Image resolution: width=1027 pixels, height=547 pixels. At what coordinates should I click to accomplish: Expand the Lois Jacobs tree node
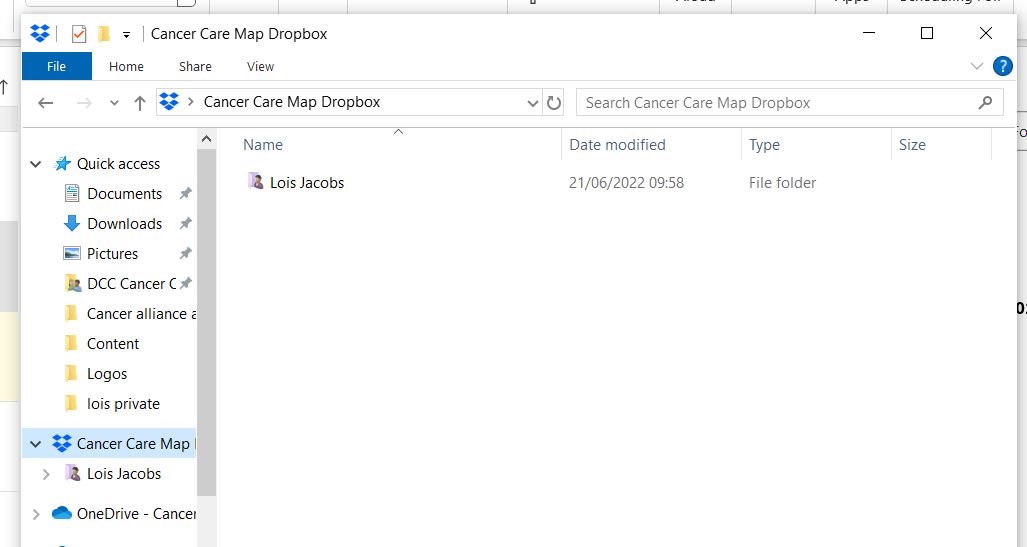coord(46,474)
